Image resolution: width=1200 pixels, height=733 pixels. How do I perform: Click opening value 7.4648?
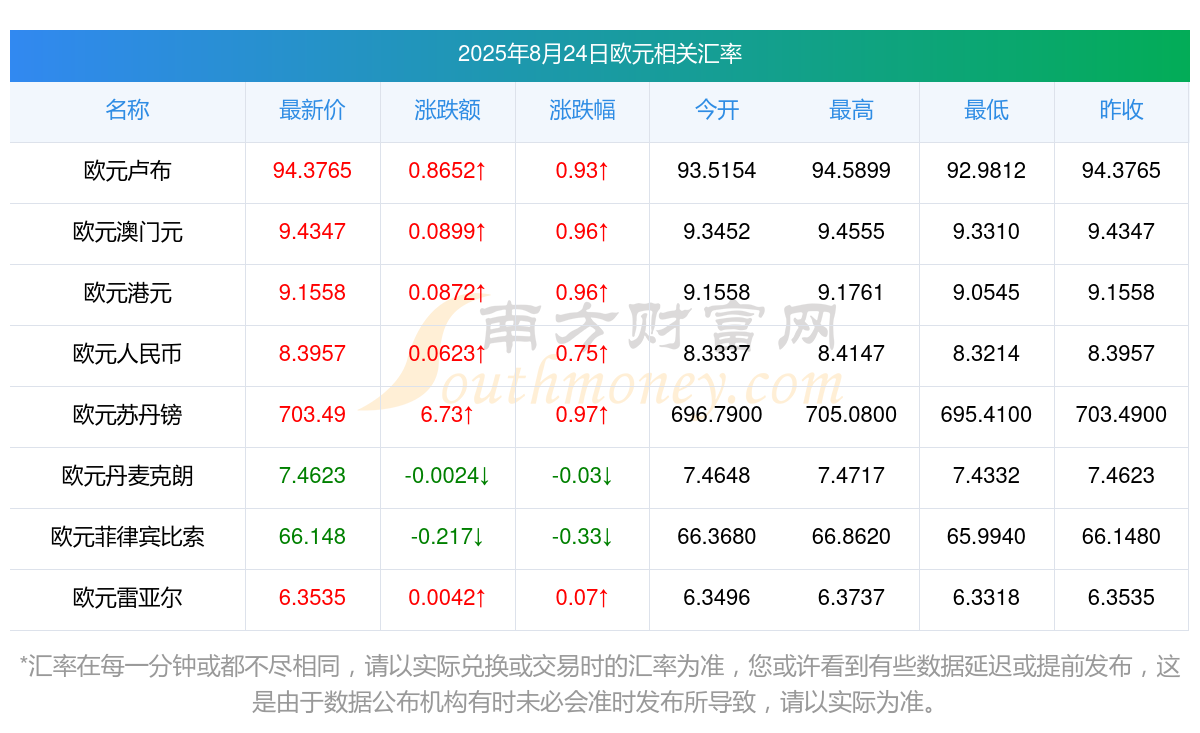(717, 476)
